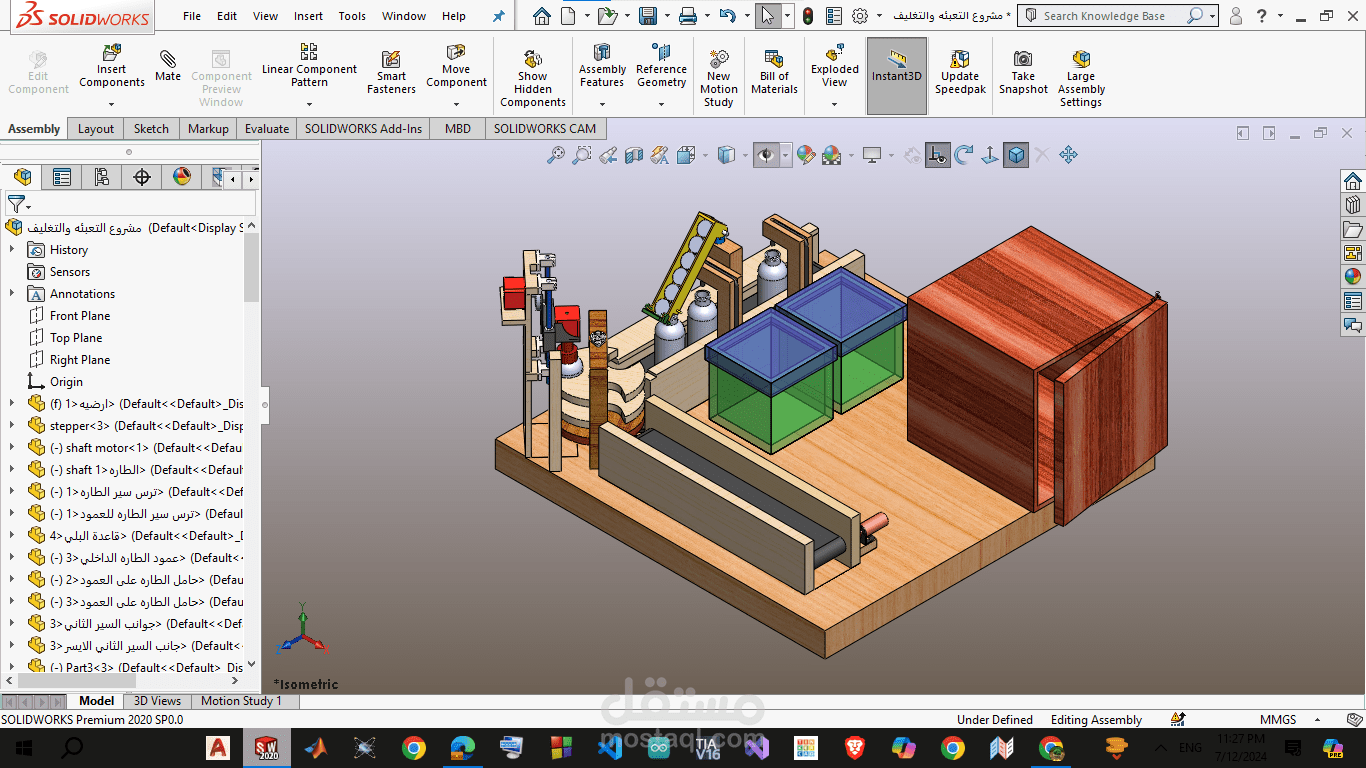Click Update Speedpak icon
The width and height of the screenshot is (1366, 768).
click(960, 72)
